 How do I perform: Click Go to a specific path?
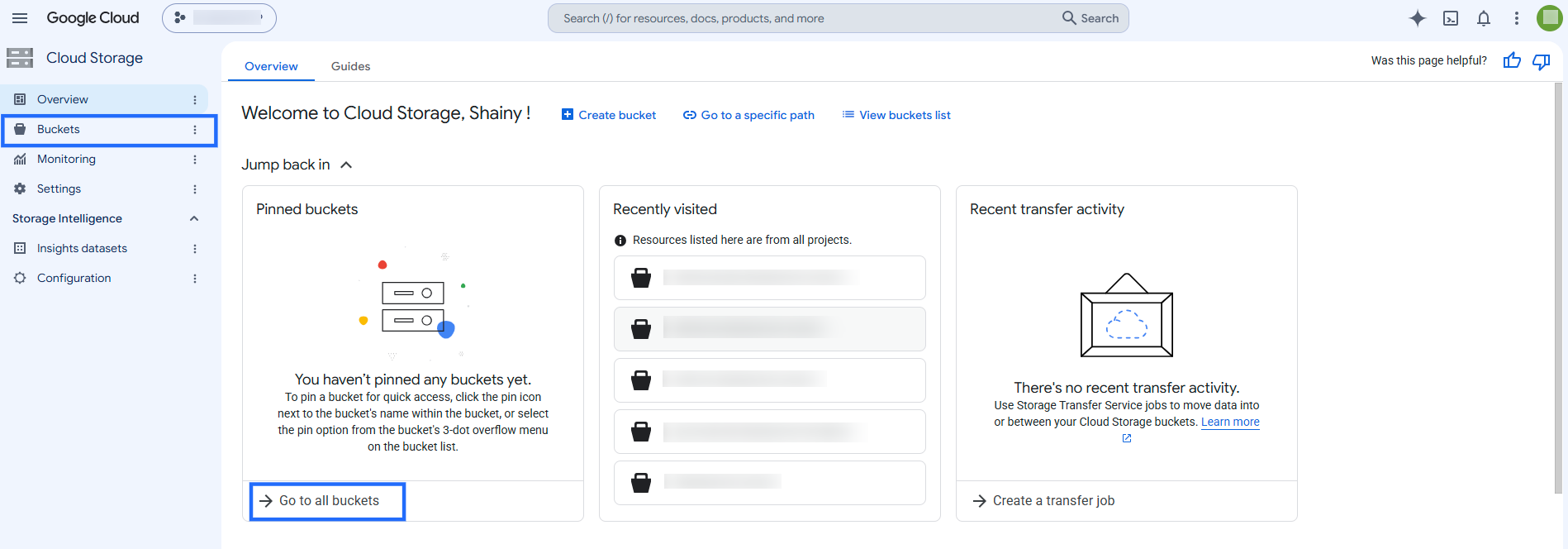(748, 115)
